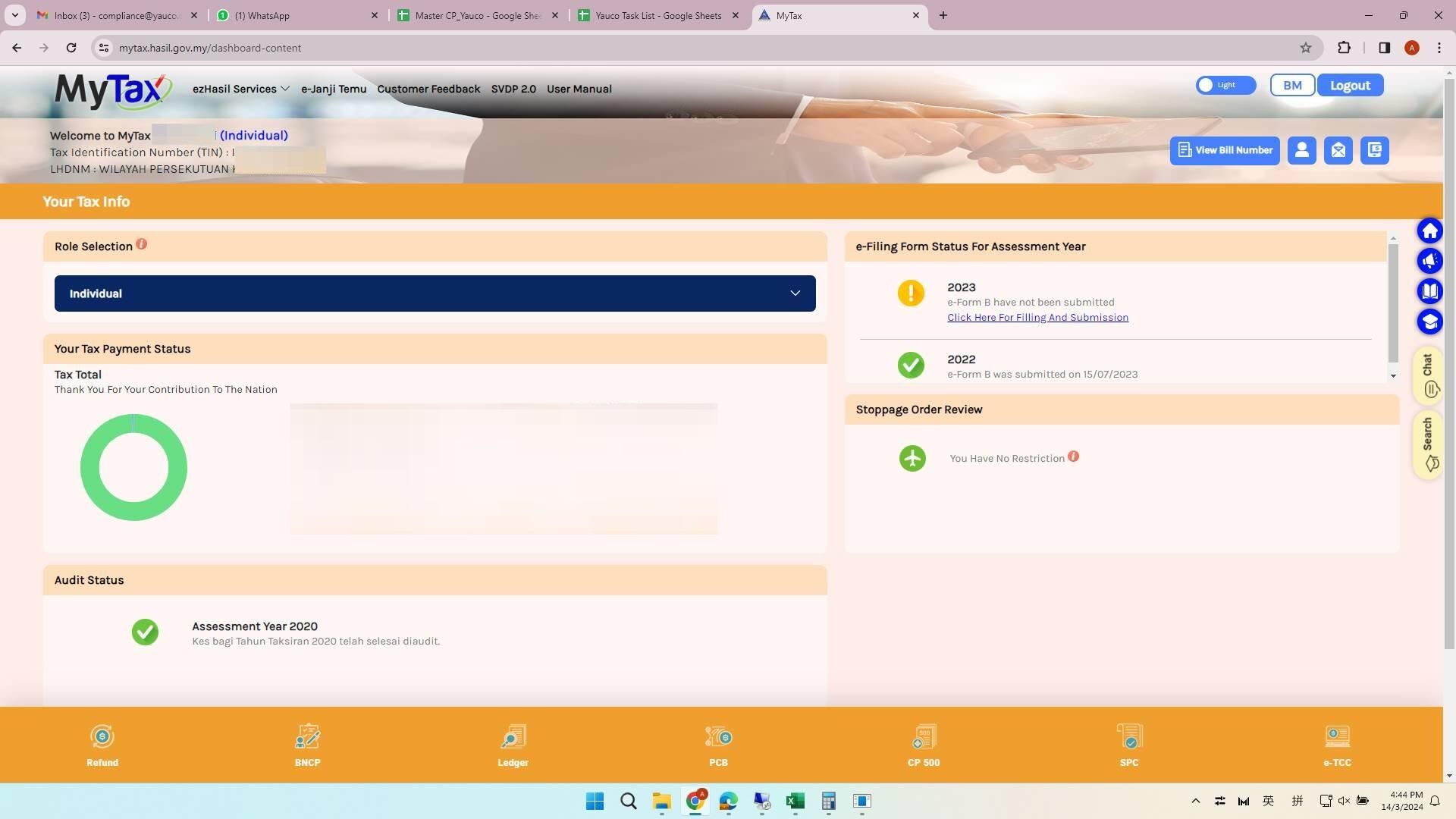
Task: Open the Refund shortcut icon
Action: point(102,736)
